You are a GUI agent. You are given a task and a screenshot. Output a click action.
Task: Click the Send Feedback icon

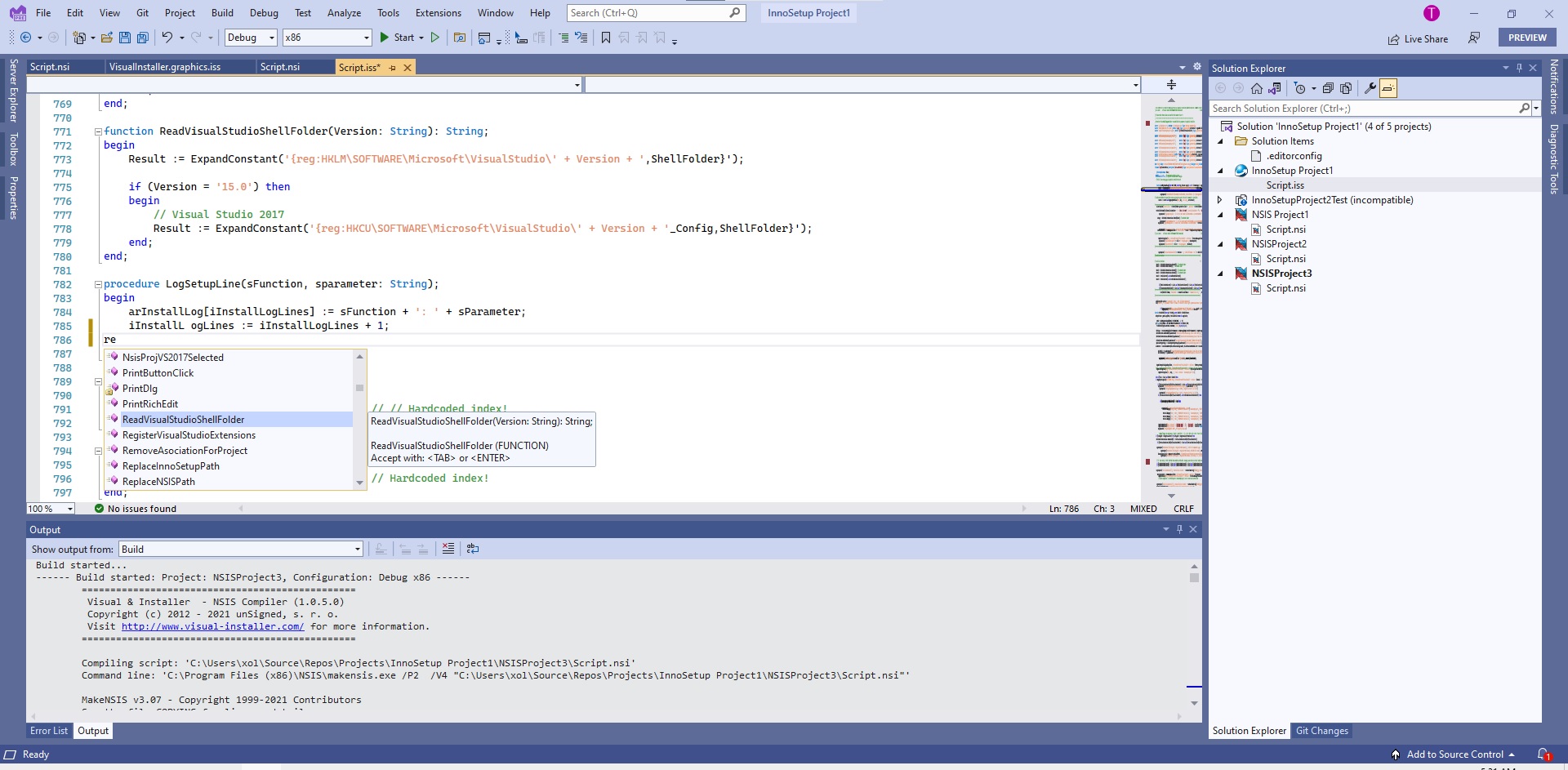click(1474, 38)
